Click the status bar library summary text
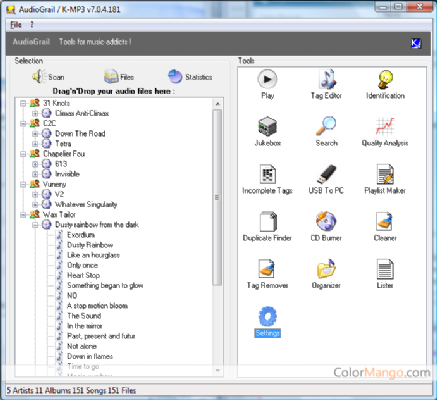This screenshot has width=437, height=400. pyautogui.click(x=71, y=390)
